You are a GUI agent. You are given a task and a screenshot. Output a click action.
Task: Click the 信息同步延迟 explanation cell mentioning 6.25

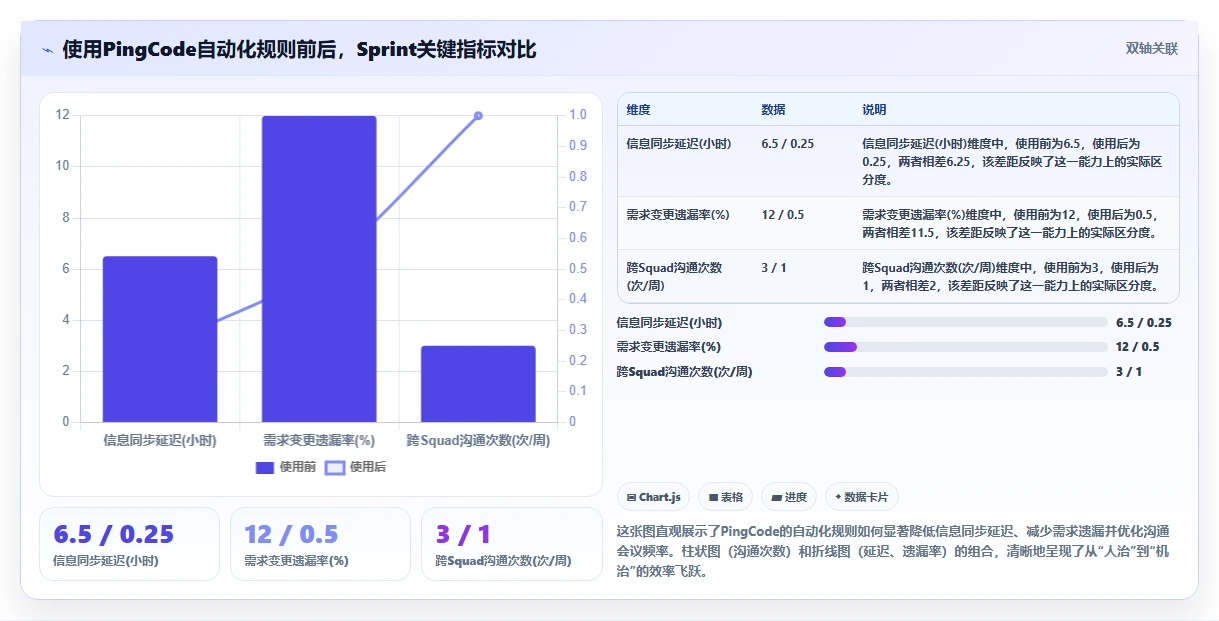click(x=1011, y=162)
